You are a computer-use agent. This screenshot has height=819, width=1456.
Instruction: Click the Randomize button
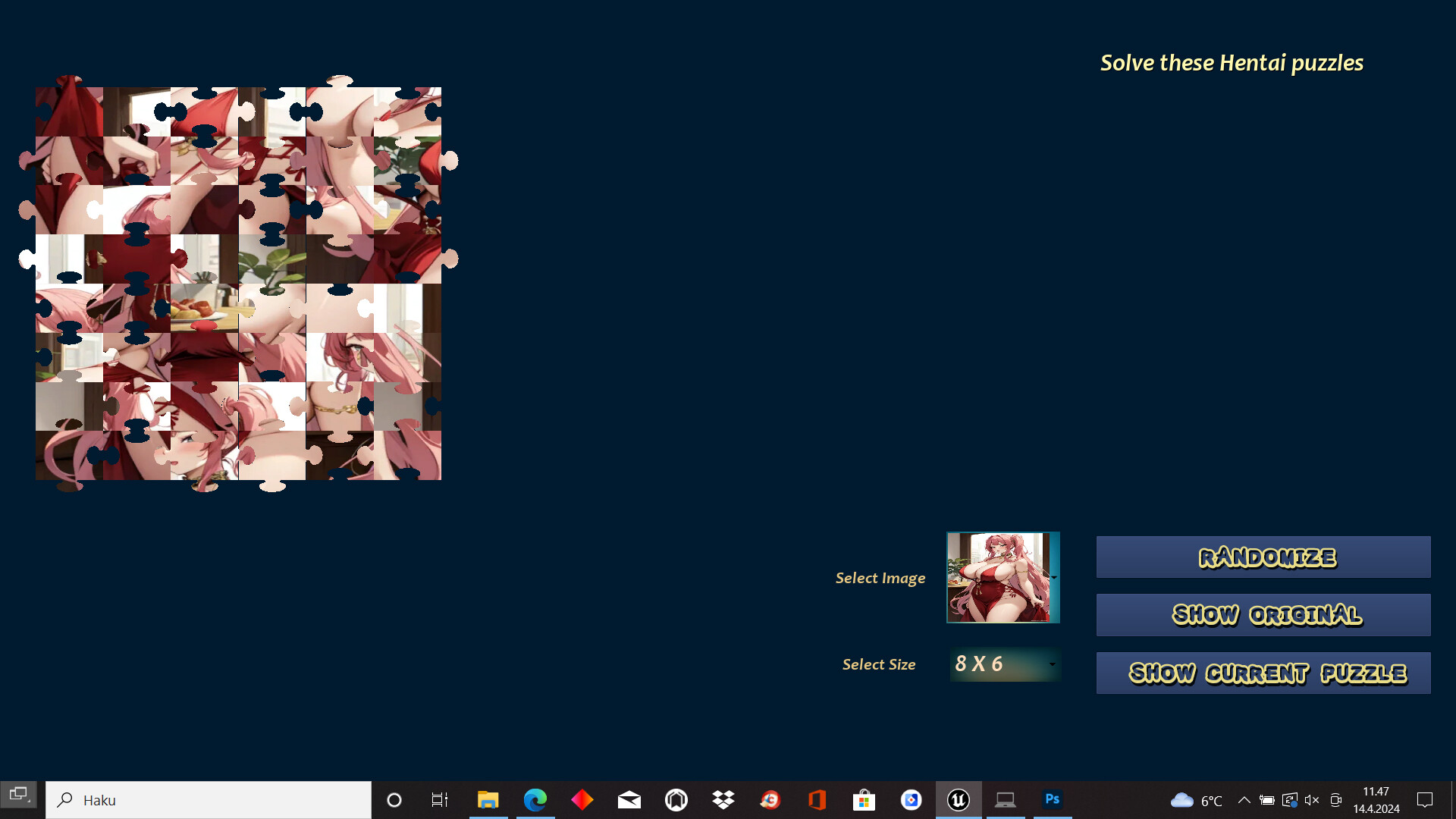[1263, 557]
